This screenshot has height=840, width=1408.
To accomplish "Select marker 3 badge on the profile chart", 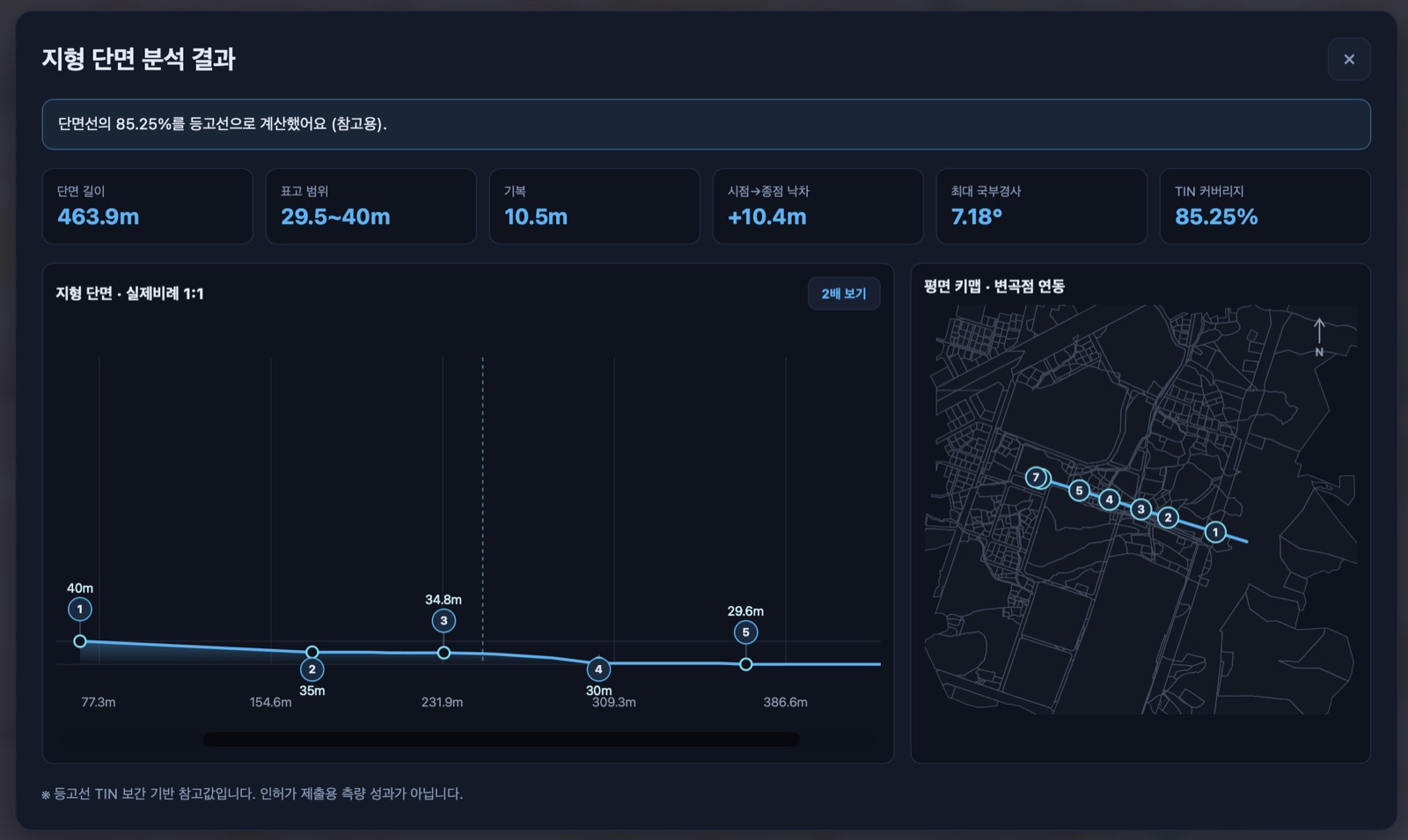I will 444,621.
